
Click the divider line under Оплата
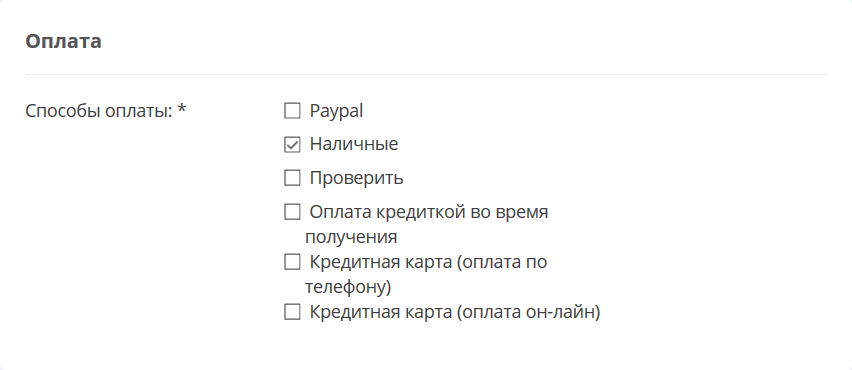click(x=426, y=74)
